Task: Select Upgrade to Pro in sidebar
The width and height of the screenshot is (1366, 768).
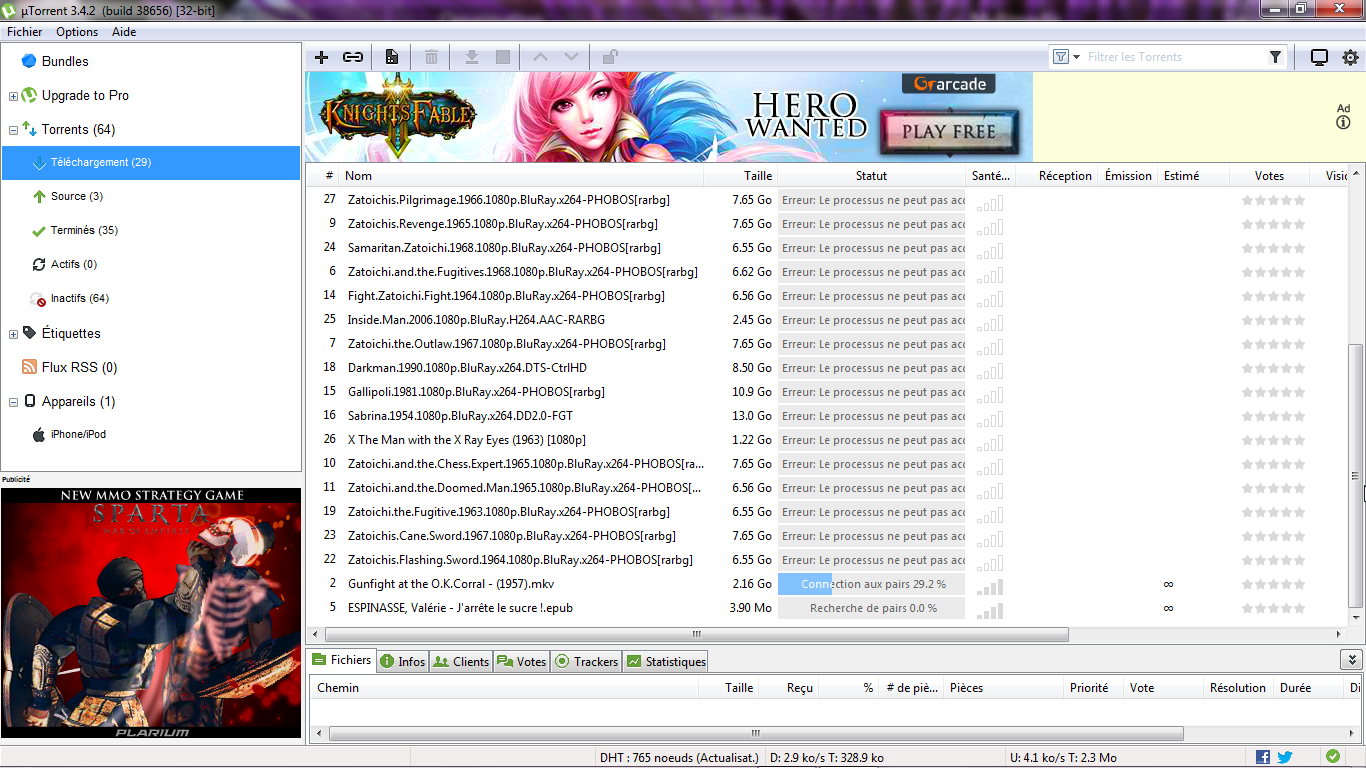Action: pos(85,95)
